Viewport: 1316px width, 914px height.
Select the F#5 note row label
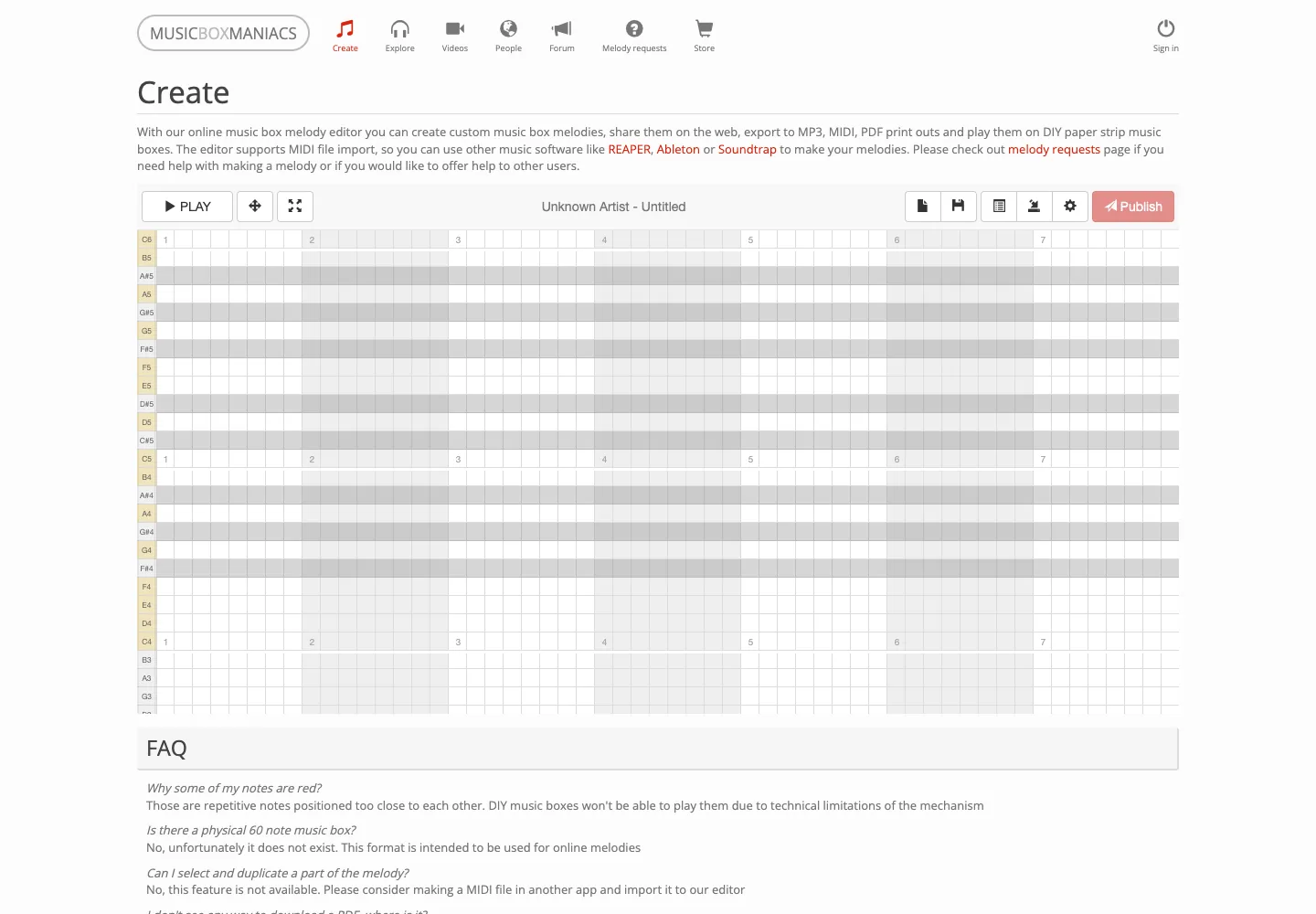146,349
